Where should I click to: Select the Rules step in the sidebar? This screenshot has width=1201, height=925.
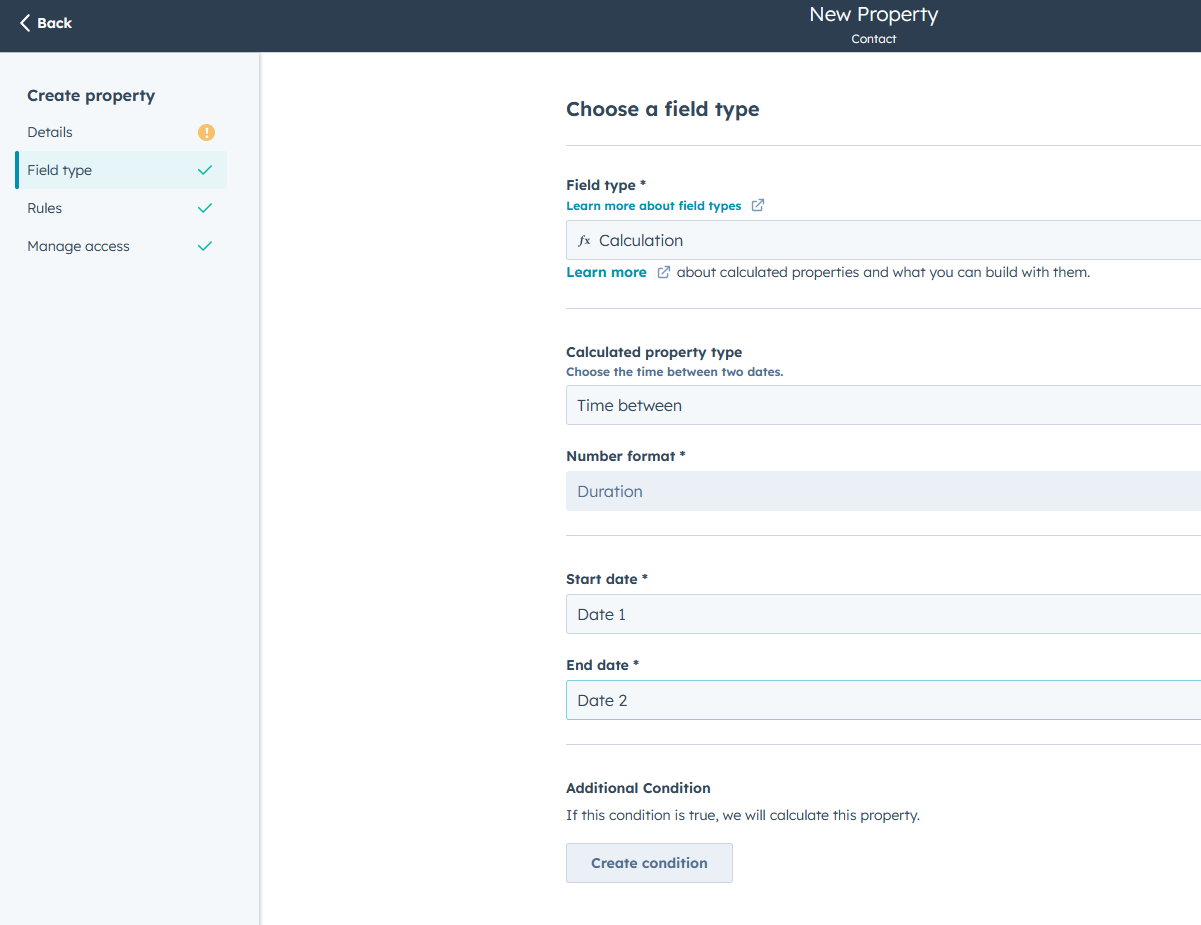[44, 207]
